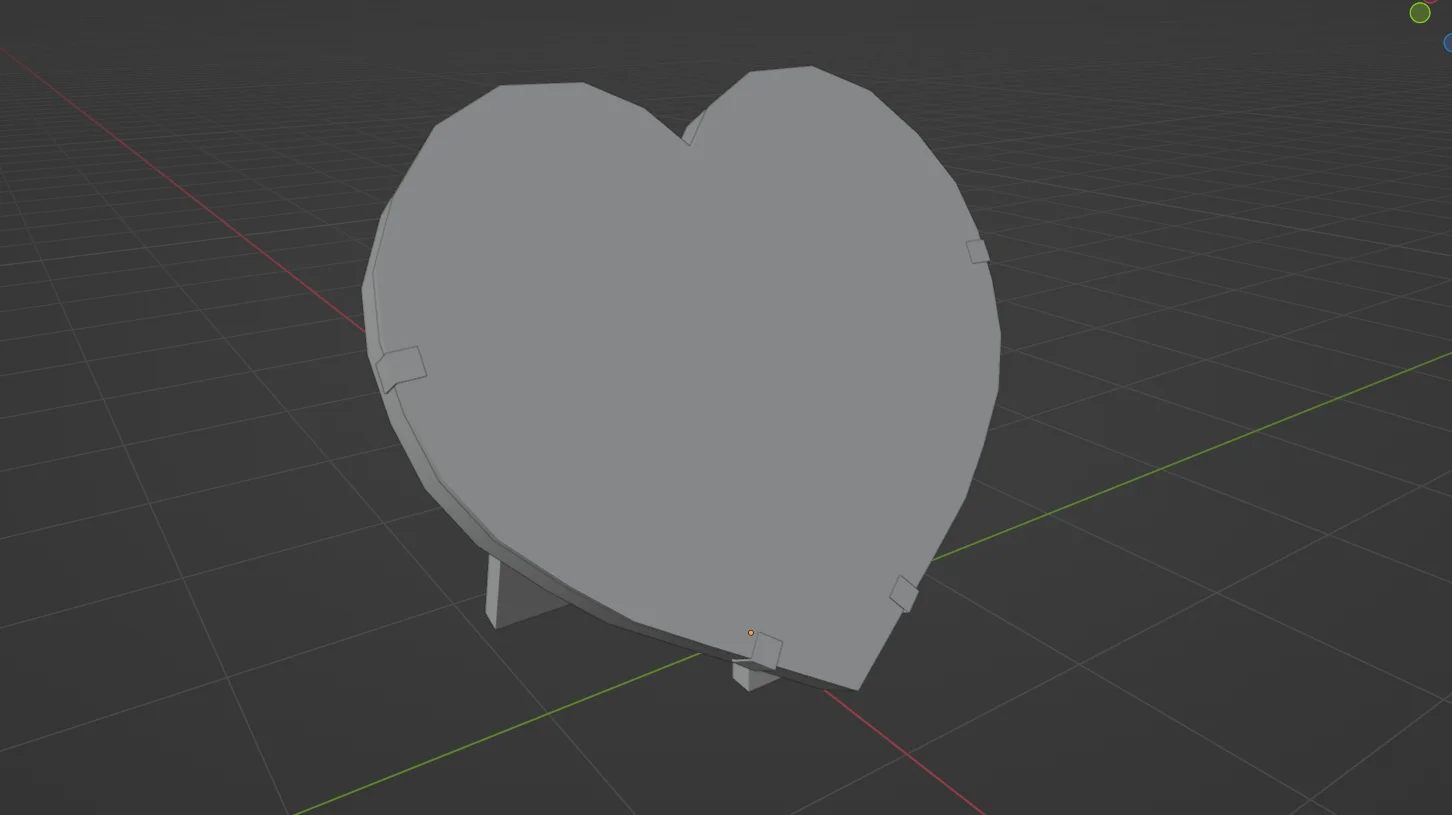The height and width of the screenshot is (815, 1452).
Task: Select the heart-shaped mesh object
Action: coord(690,380)
